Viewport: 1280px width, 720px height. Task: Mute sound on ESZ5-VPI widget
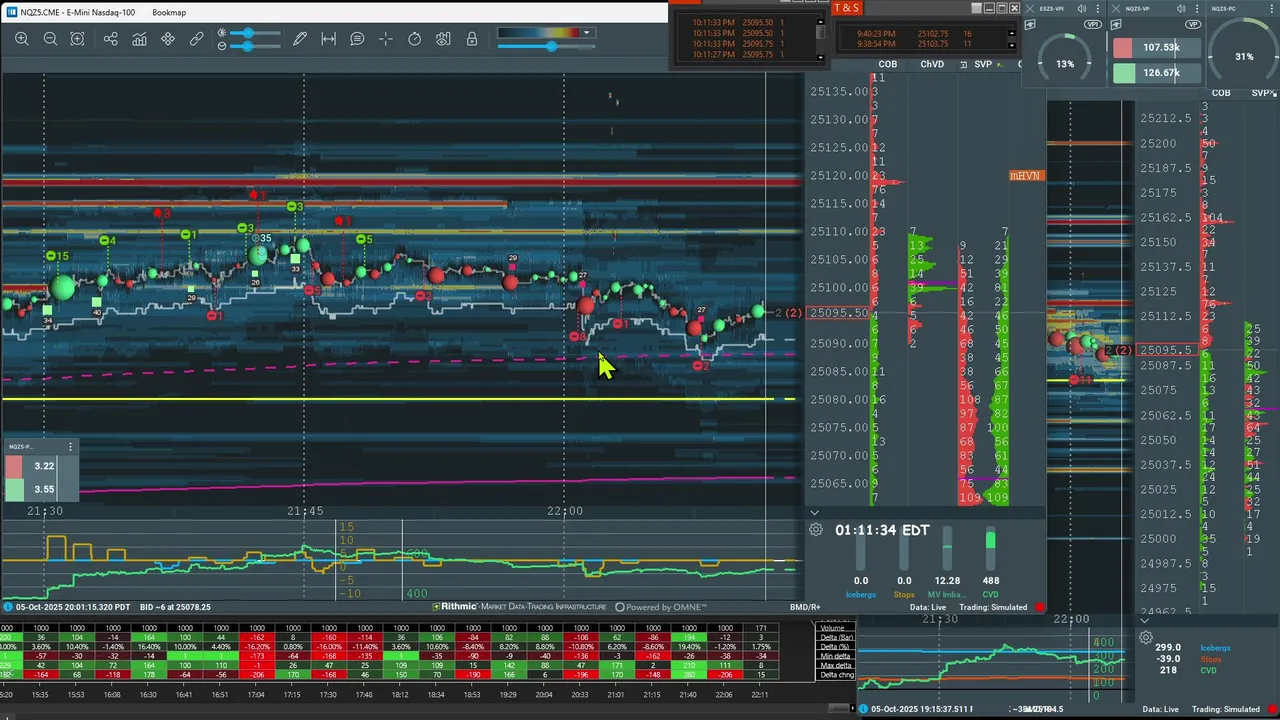pos(1082,9)
